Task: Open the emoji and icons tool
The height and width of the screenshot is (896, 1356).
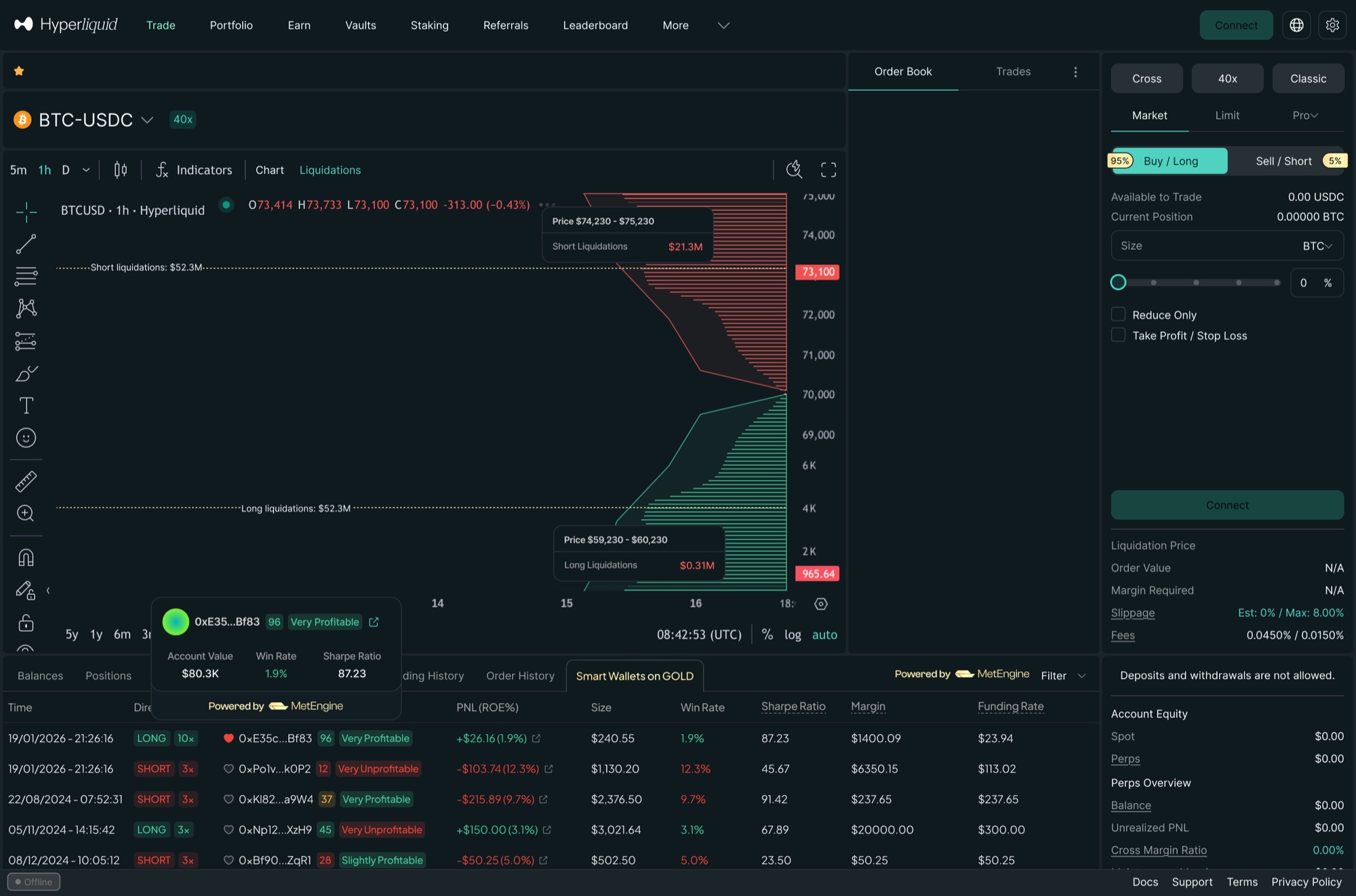Action: click(x=26, y=438)
